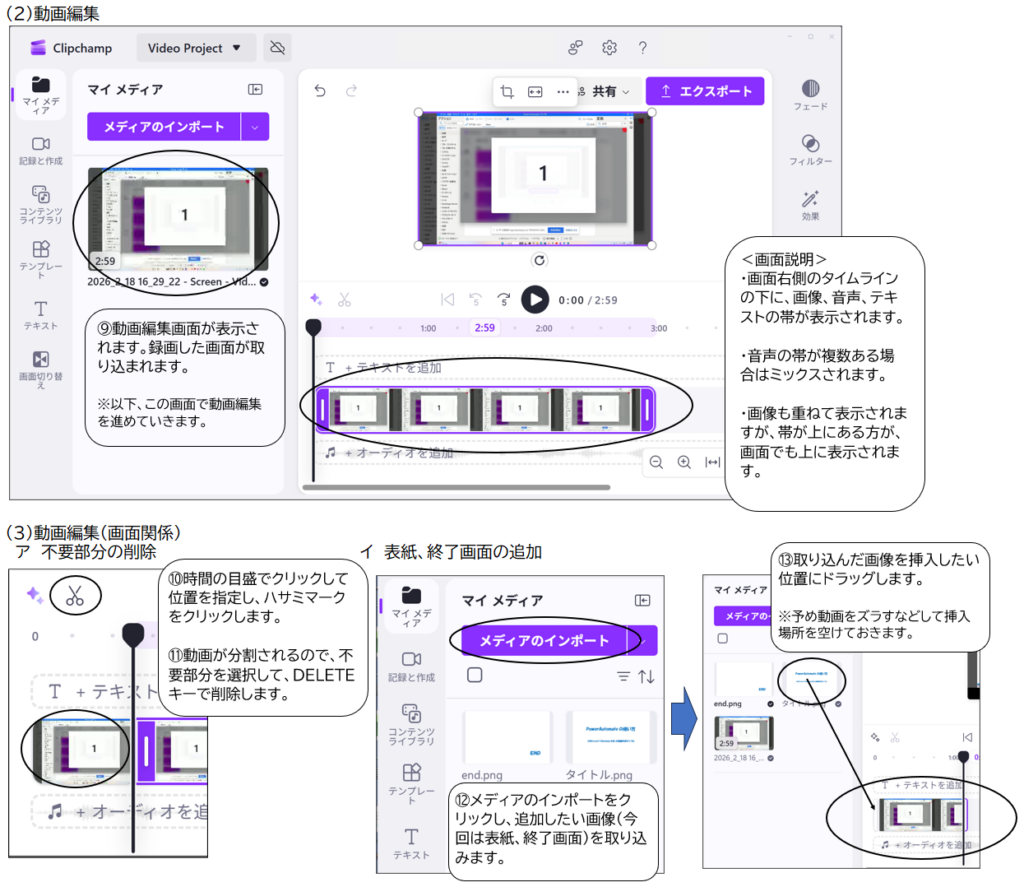
Task: Select the タイトル.png thumbnail
Action: (x=609, y=736)
